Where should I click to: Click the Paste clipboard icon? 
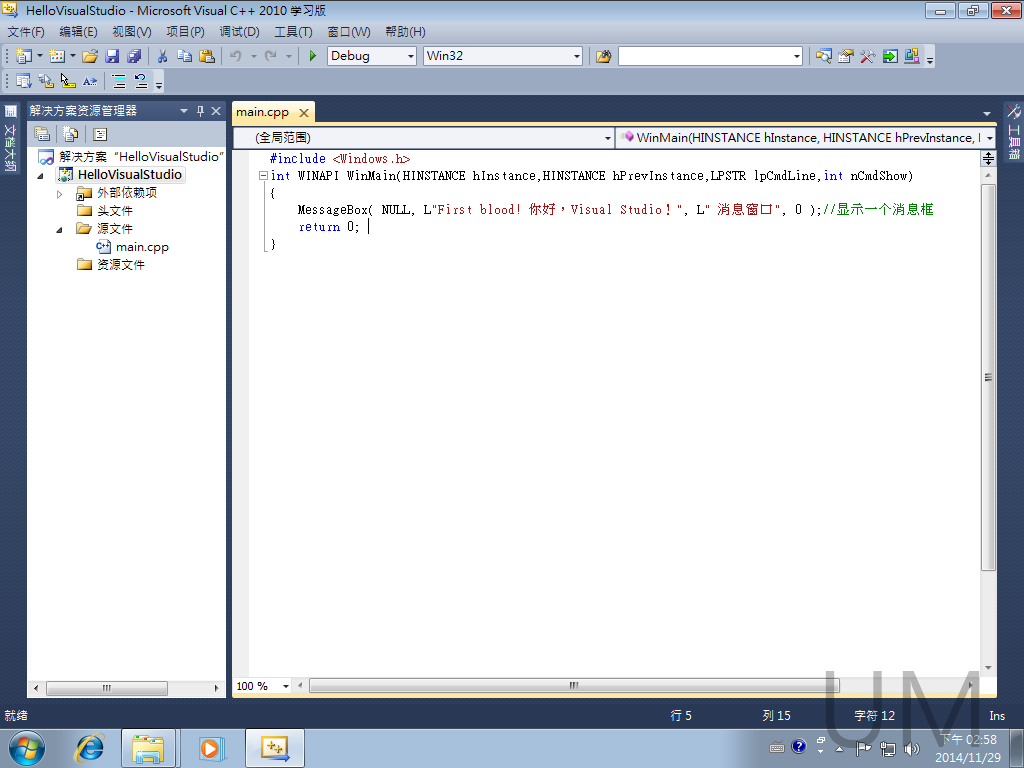(x=207, y=56)
